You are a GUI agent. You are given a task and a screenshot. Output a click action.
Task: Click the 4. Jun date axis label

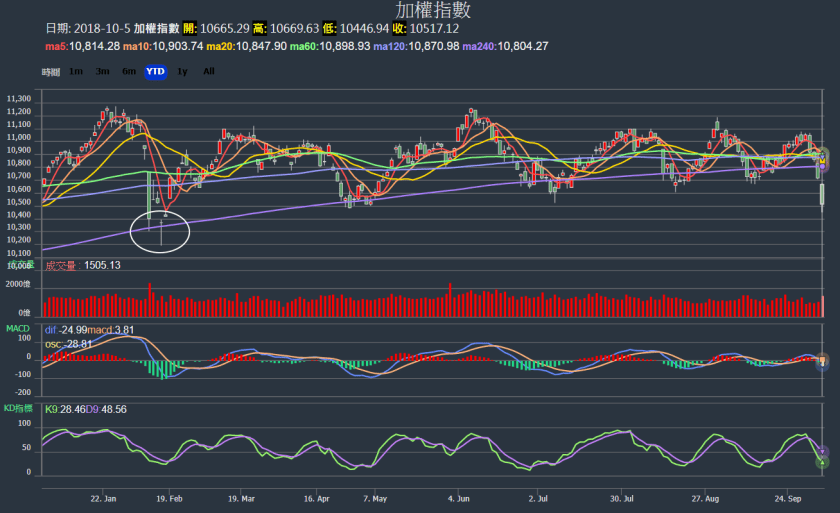coord(460,497)
